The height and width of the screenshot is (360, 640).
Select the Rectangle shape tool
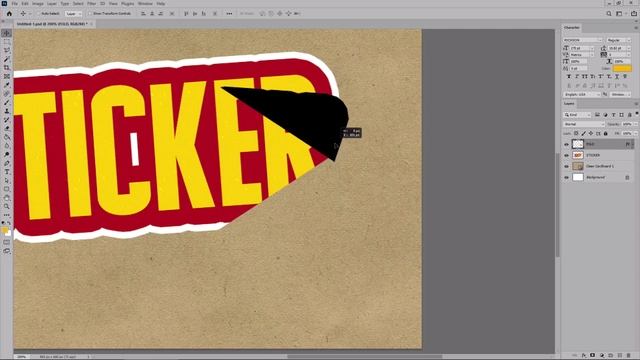7,189
